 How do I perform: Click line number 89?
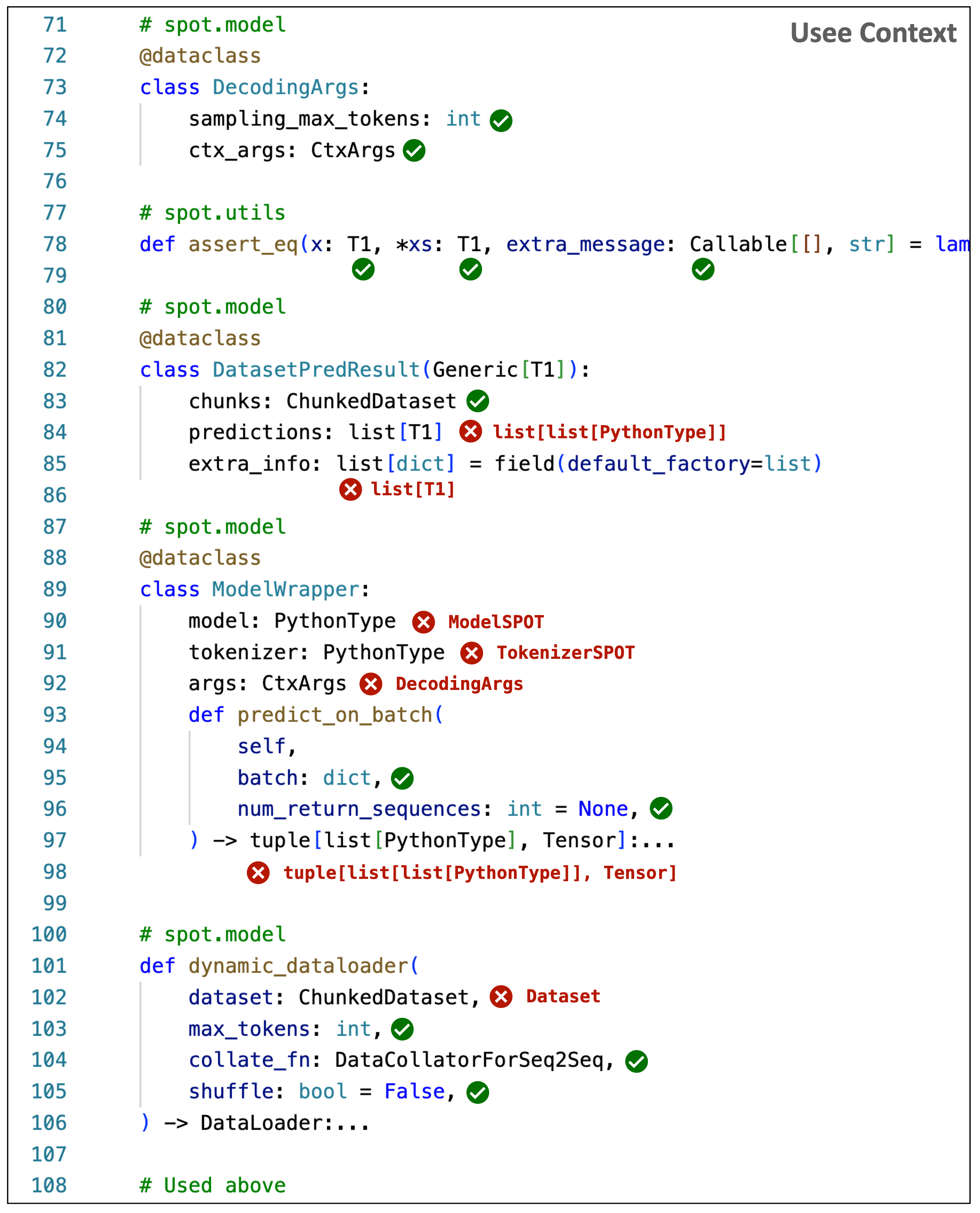(55, 590)
